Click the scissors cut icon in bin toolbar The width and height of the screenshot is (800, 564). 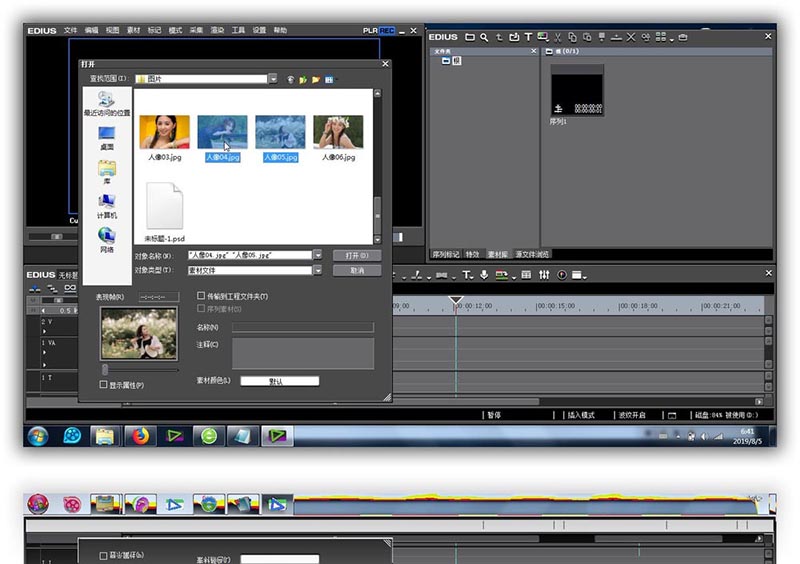pos(558,37)
